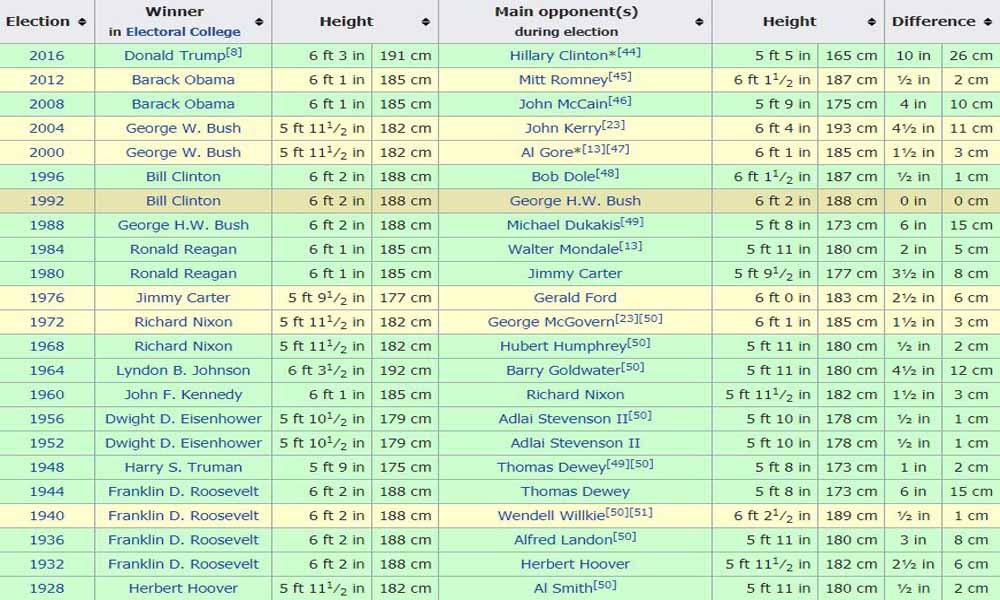The height and width of the screenshot is (600, 1000).
Task: Open the 2016 election link
Action: point(47,55)
